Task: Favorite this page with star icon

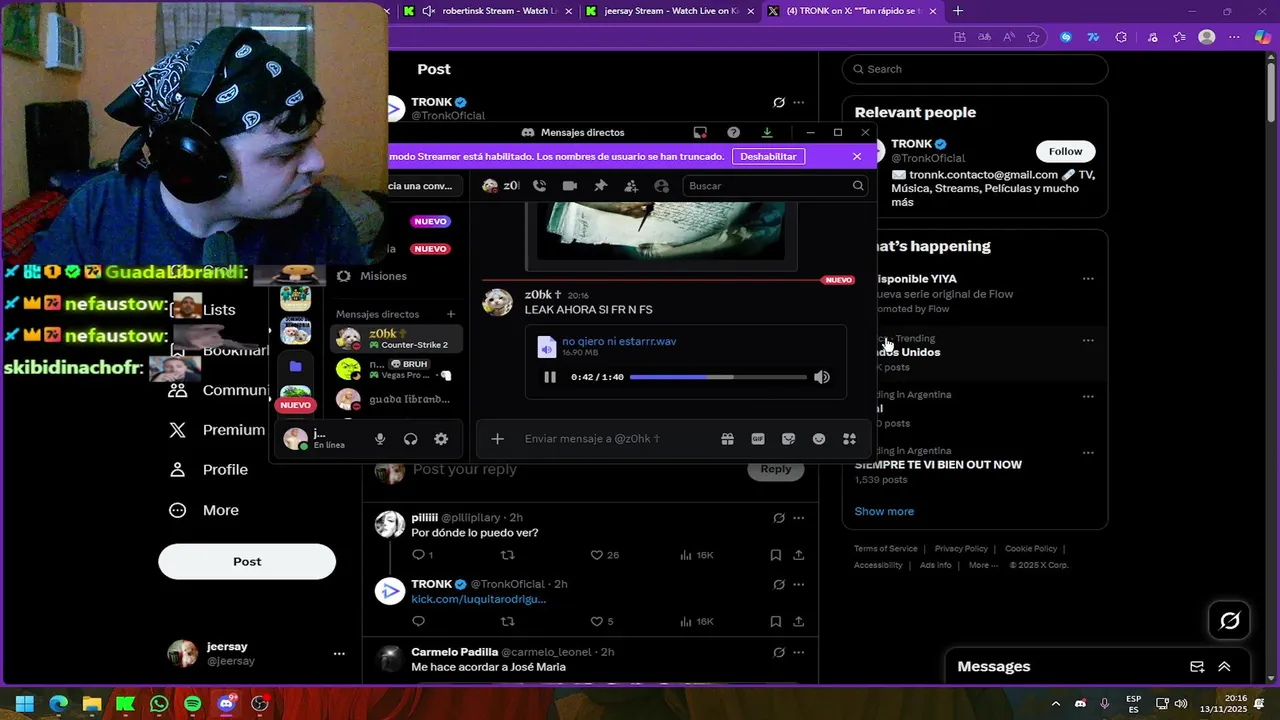Action: pyautogui.click(x=1033, y=37)
